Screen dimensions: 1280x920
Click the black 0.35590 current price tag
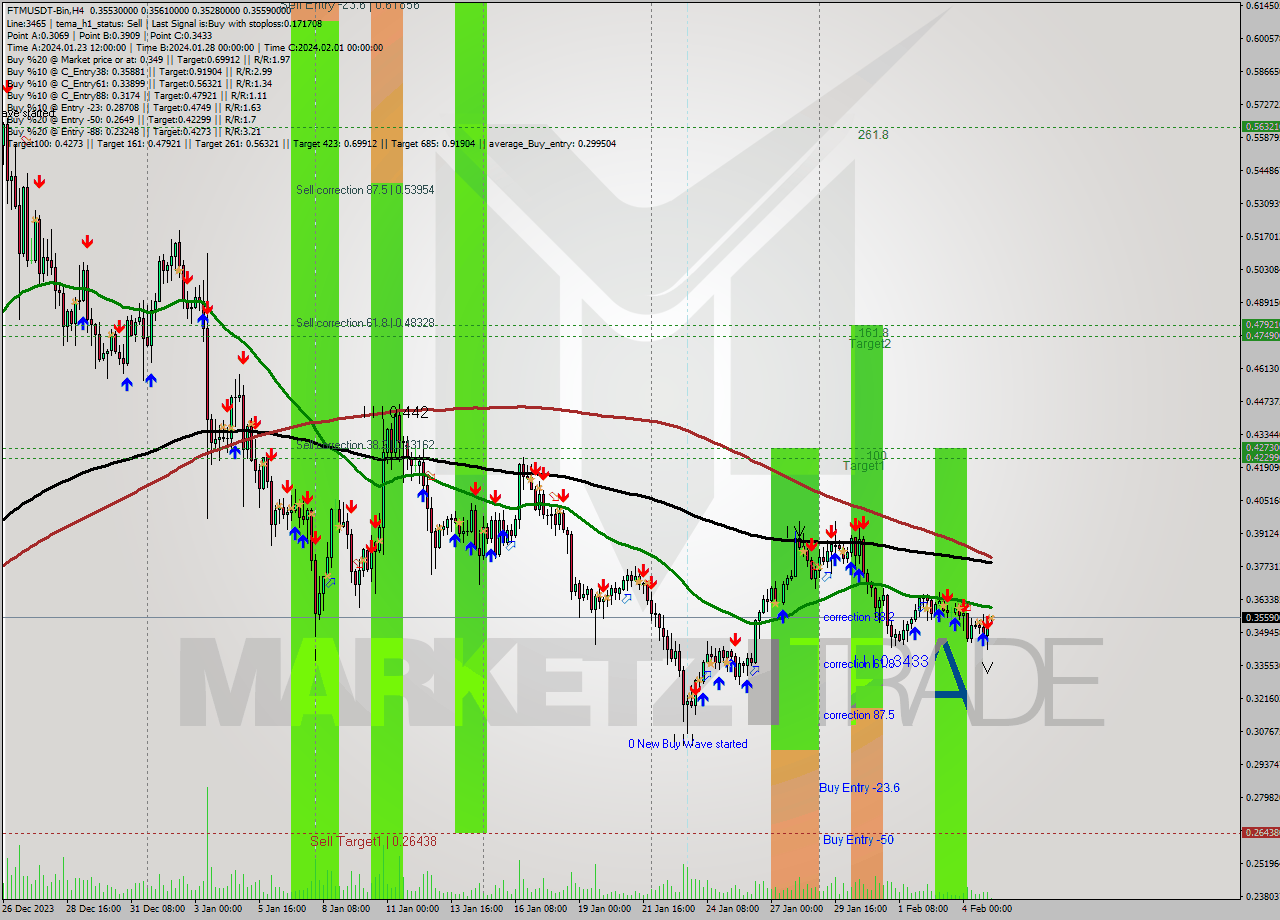click(1260, 617)
